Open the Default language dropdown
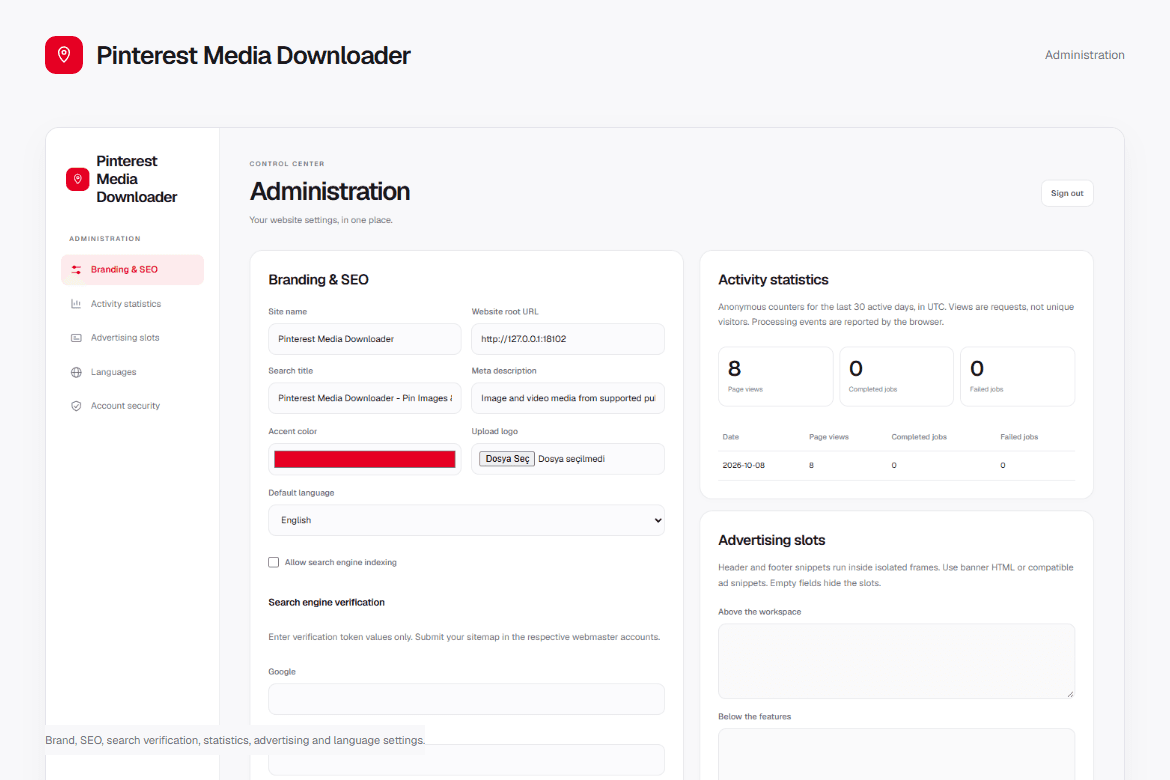Image resolution: width=1170 pixels, height=780 pixels. [466, 520]
